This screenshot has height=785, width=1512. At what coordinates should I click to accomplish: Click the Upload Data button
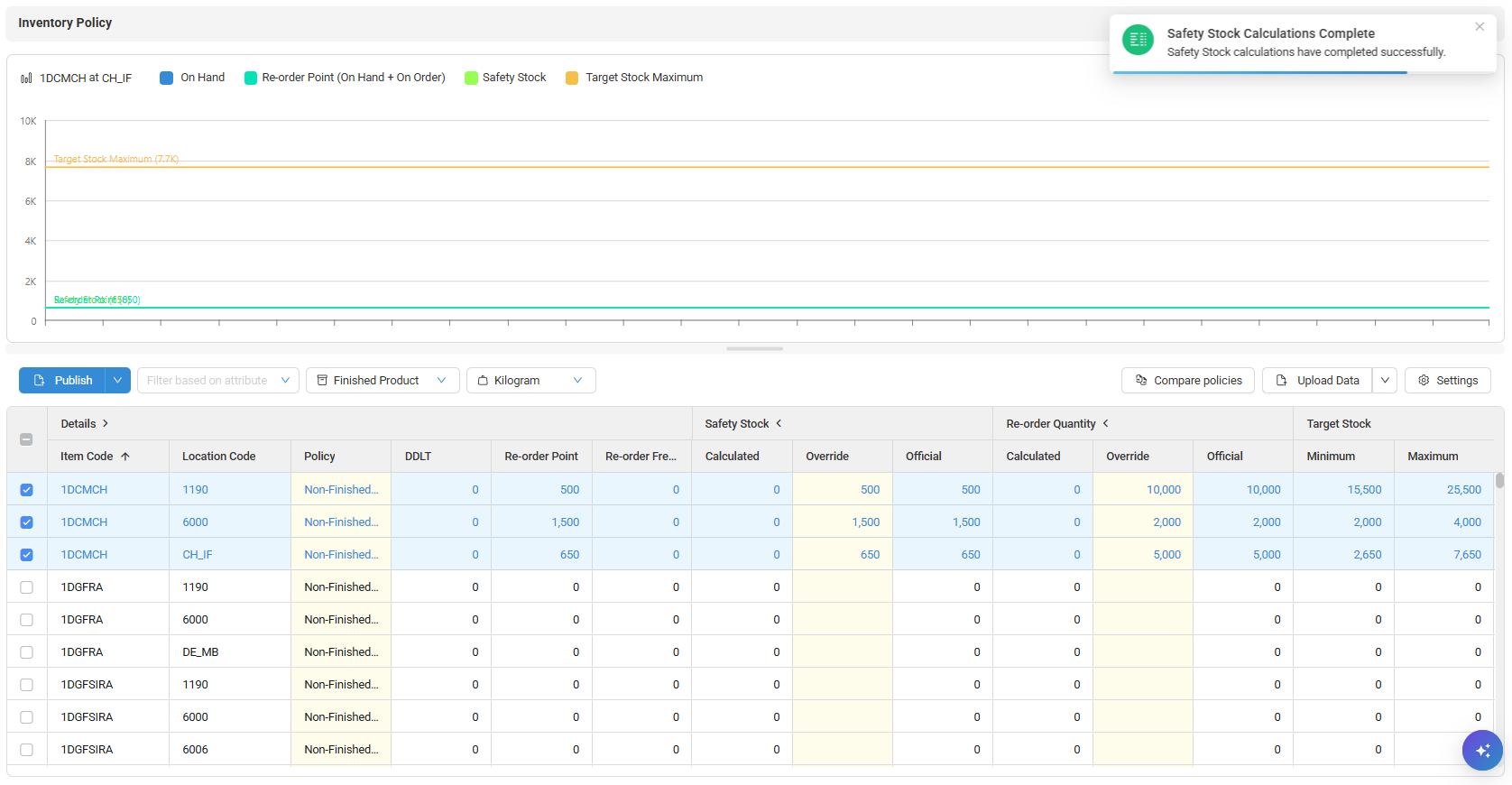[x=1317, y=381]
